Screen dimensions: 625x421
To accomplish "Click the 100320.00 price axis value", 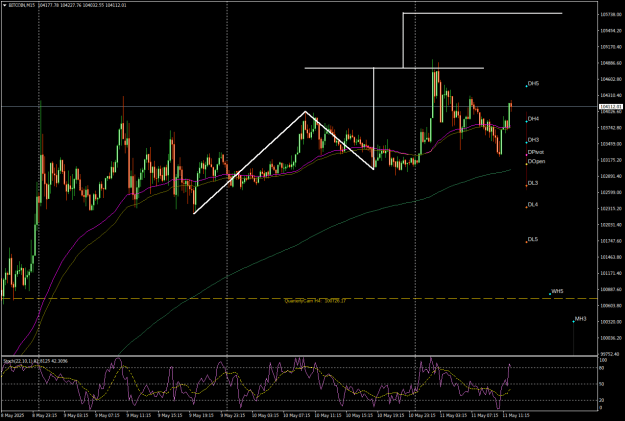I will click(x=611, y=322).
